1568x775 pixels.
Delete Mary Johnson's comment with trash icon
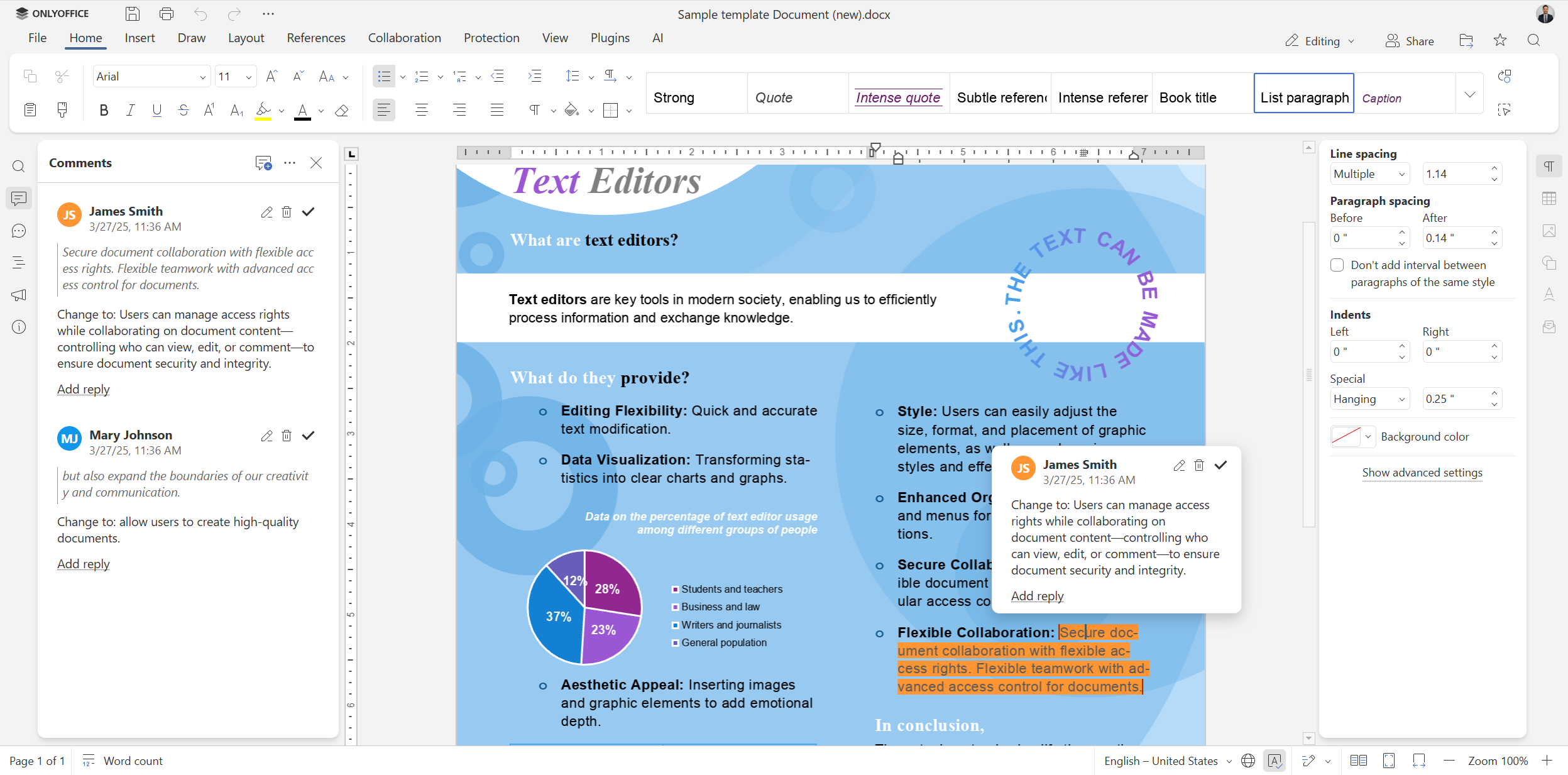pos(287,436)
